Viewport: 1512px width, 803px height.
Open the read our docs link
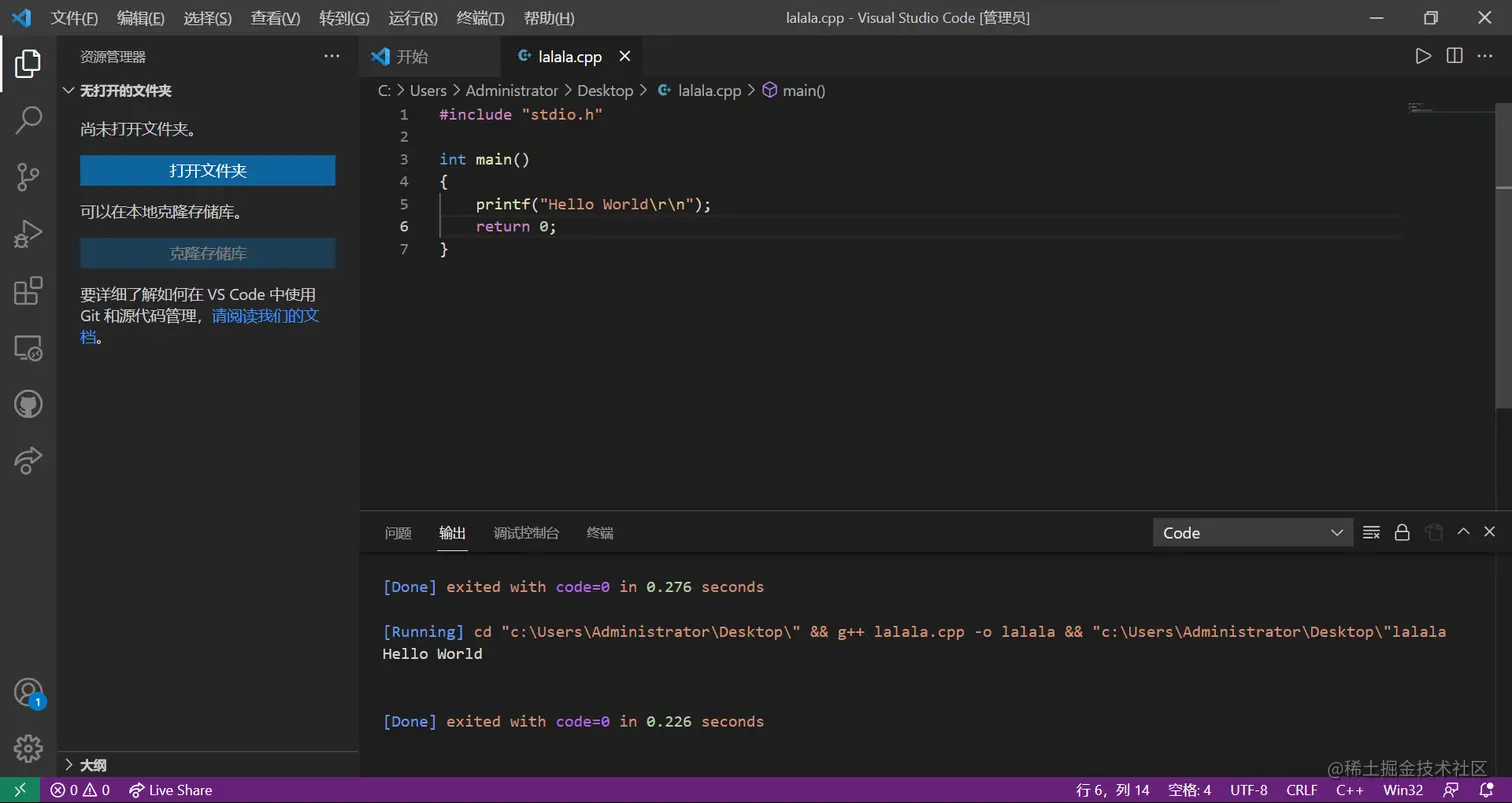tap(265, 317)
